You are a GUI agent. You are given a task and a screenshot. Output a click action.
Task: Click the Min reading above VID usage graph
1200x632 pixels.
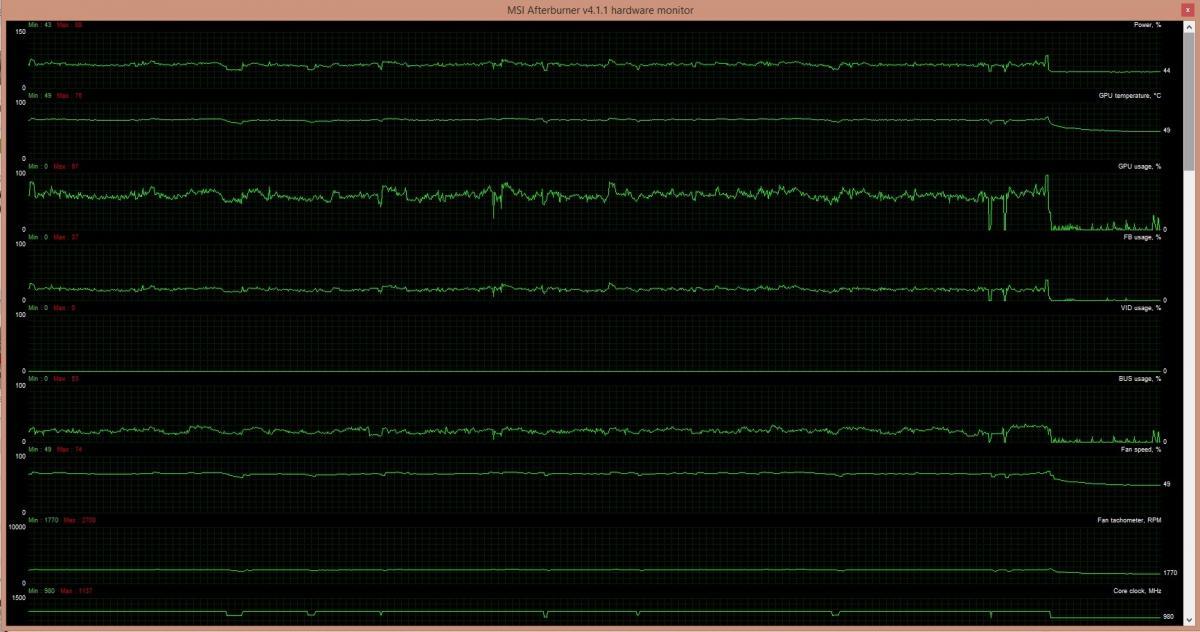coord(38,308)
